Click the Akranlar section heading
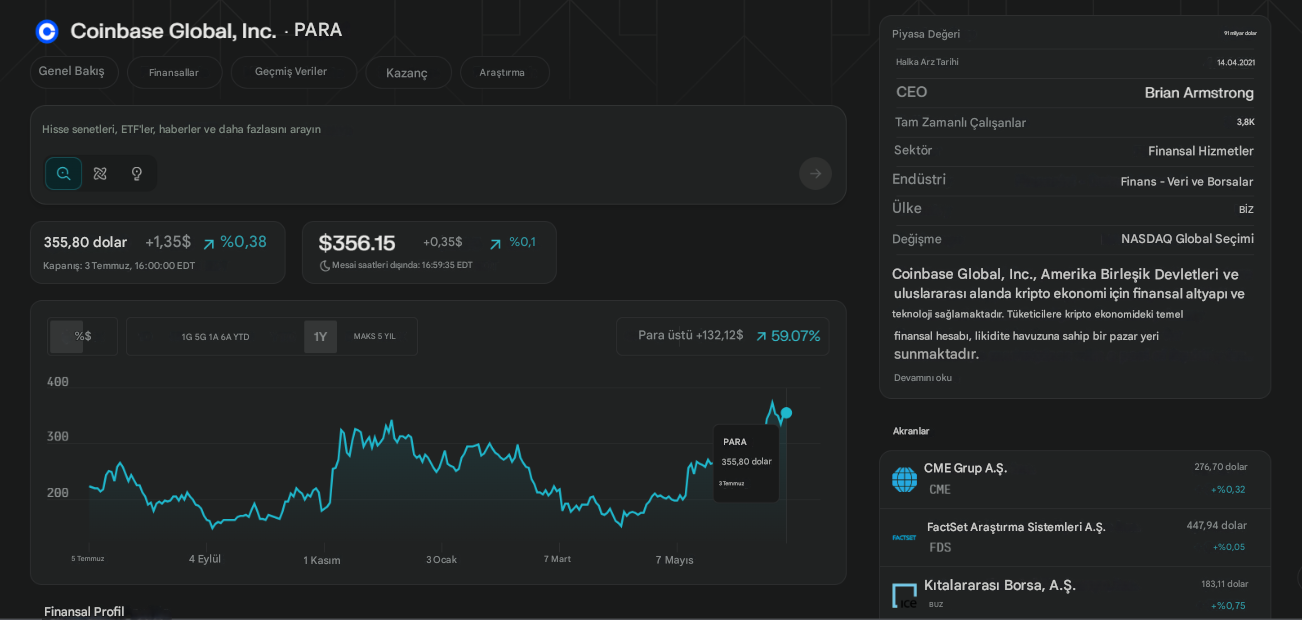 [911, 431]
